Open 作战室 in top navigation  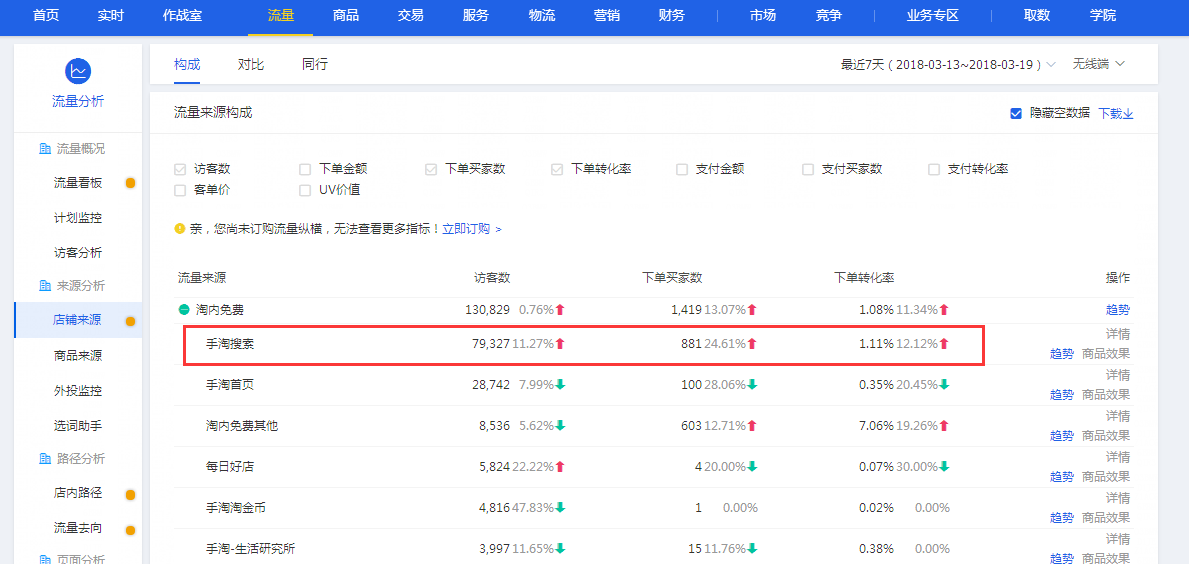[x=183, y=15]
